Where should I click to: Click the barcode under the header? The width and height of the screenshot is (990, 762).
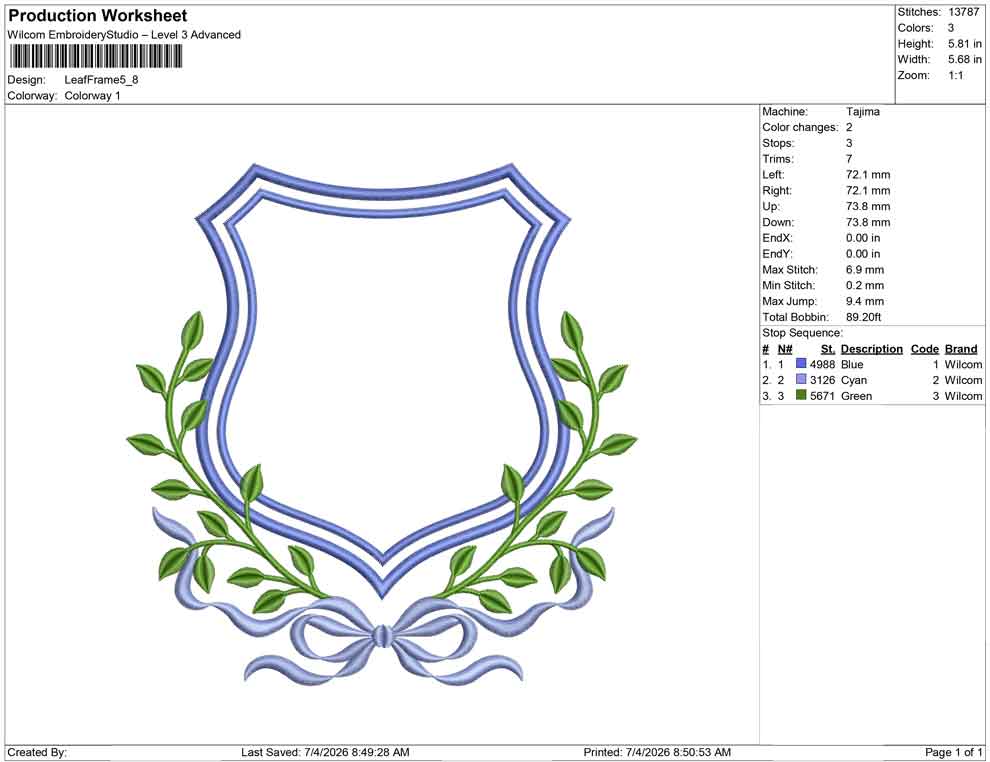tap(95, 57)
